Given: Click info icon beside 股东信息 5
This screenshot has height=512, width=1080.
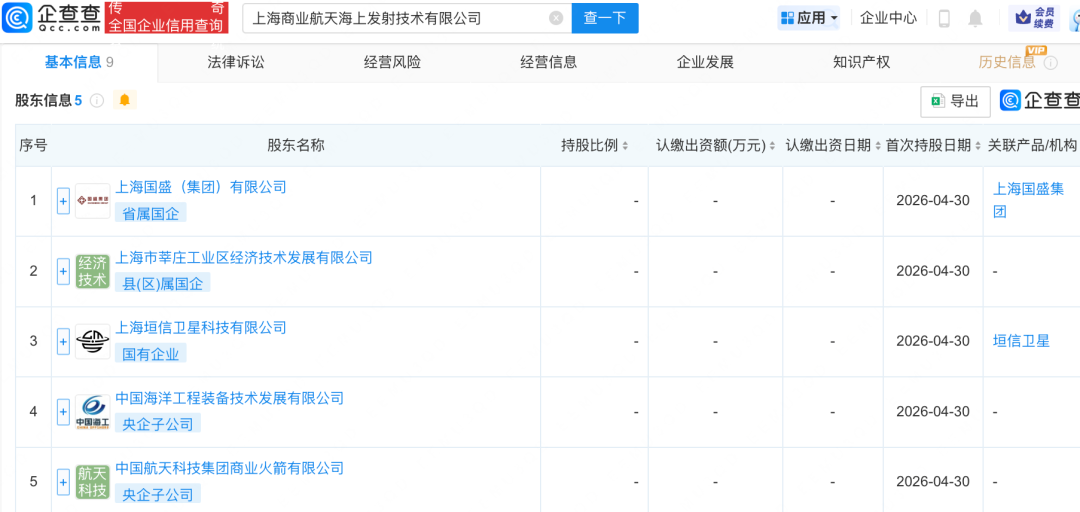Looking at the screenshot, I should coord(97,101).
